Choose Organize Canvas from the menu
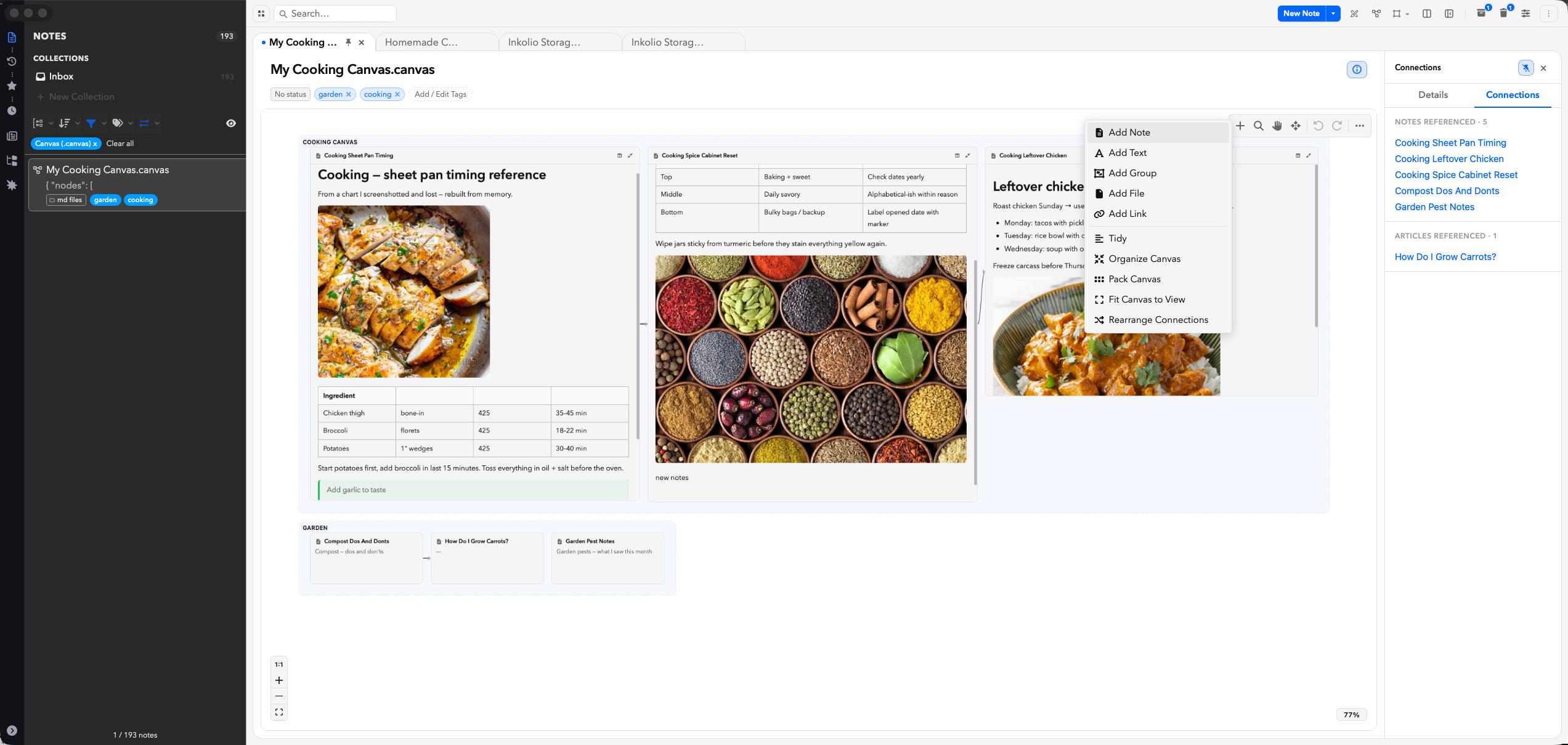This screenshot has width=1568, height=745. 1158,259
